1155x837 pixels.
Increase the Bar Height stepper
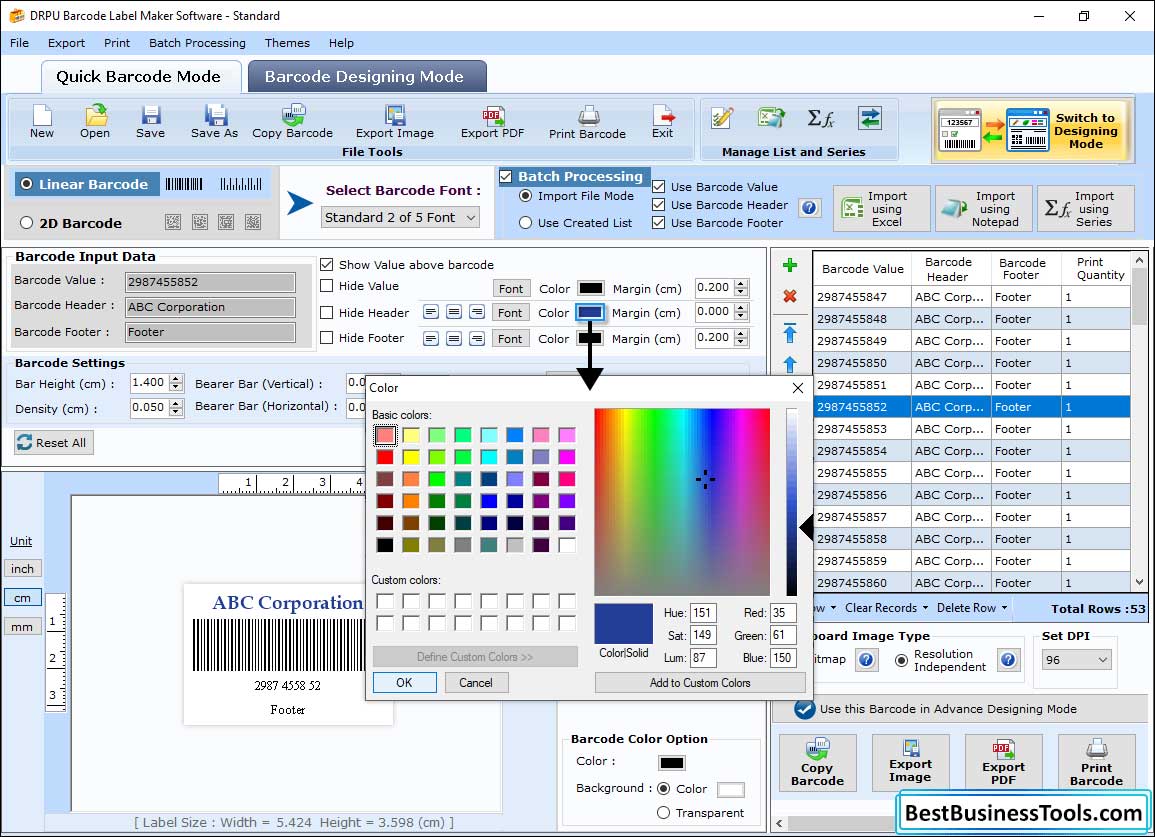(x=175, y=379)
